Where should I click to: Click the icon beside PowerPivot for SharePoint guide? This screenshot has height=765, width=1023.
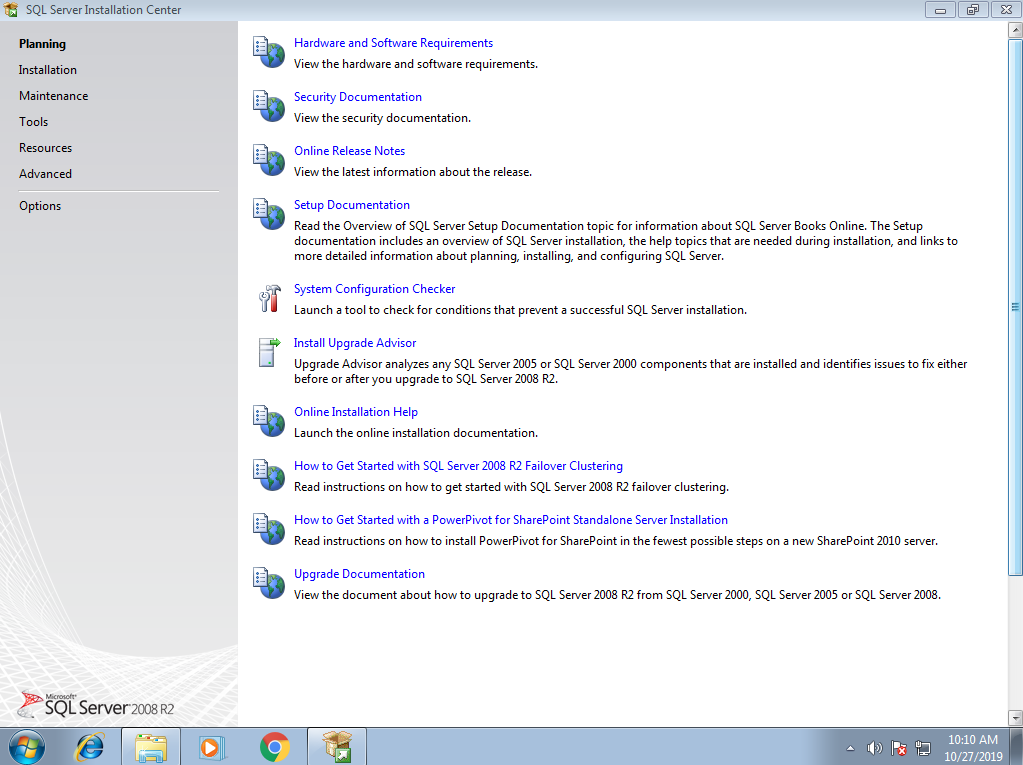[x=269, y=530]
